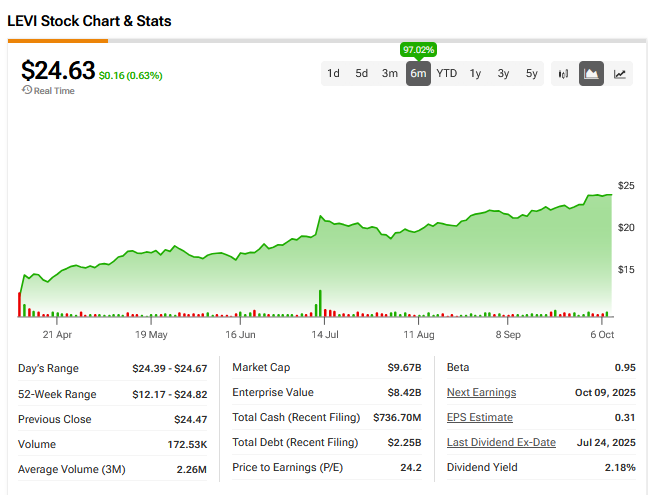Switch chart to YTD range

pyautogui.click(x=447, y=73)
